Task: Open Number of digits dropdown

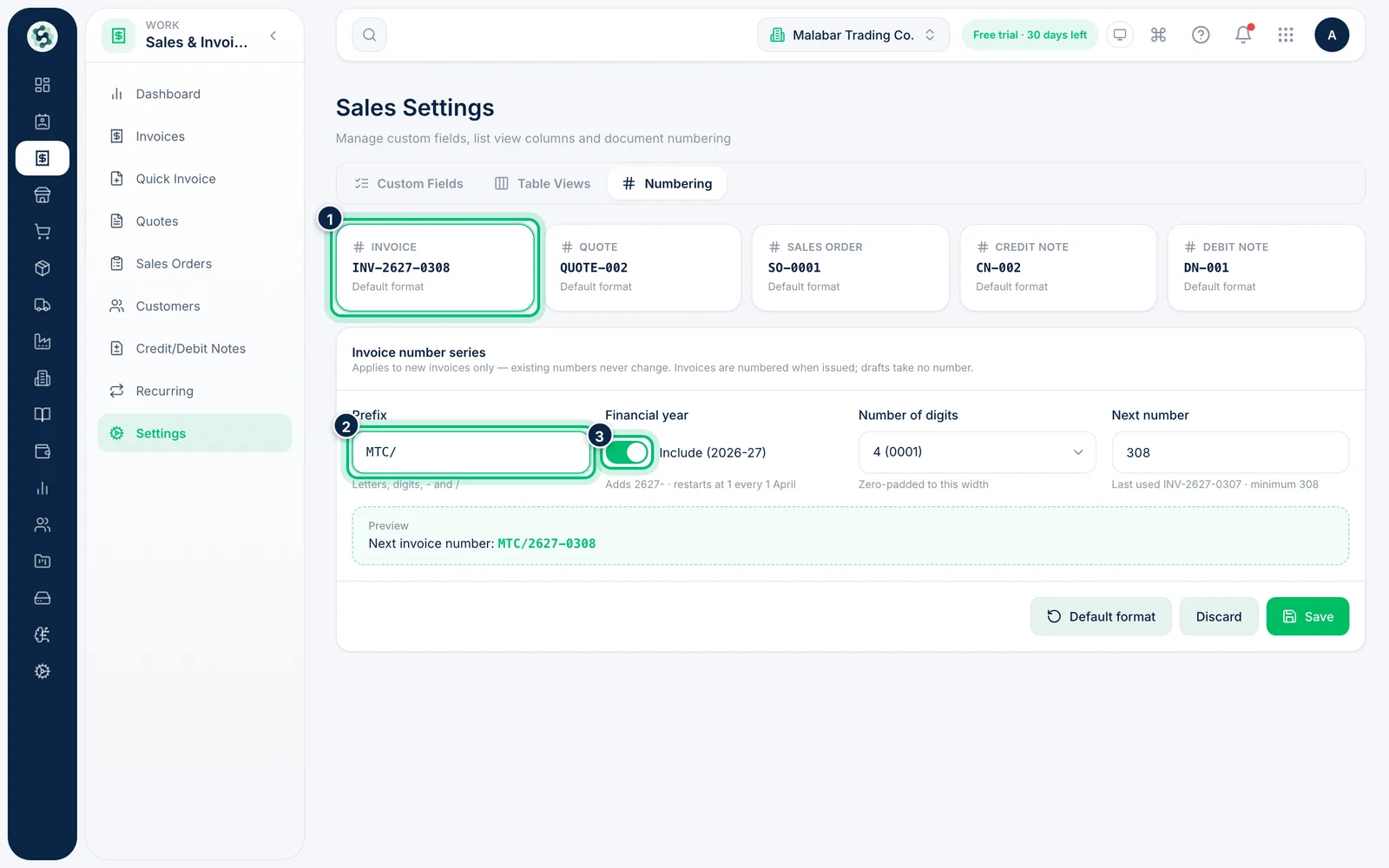Action: click(x=978, y=452)
